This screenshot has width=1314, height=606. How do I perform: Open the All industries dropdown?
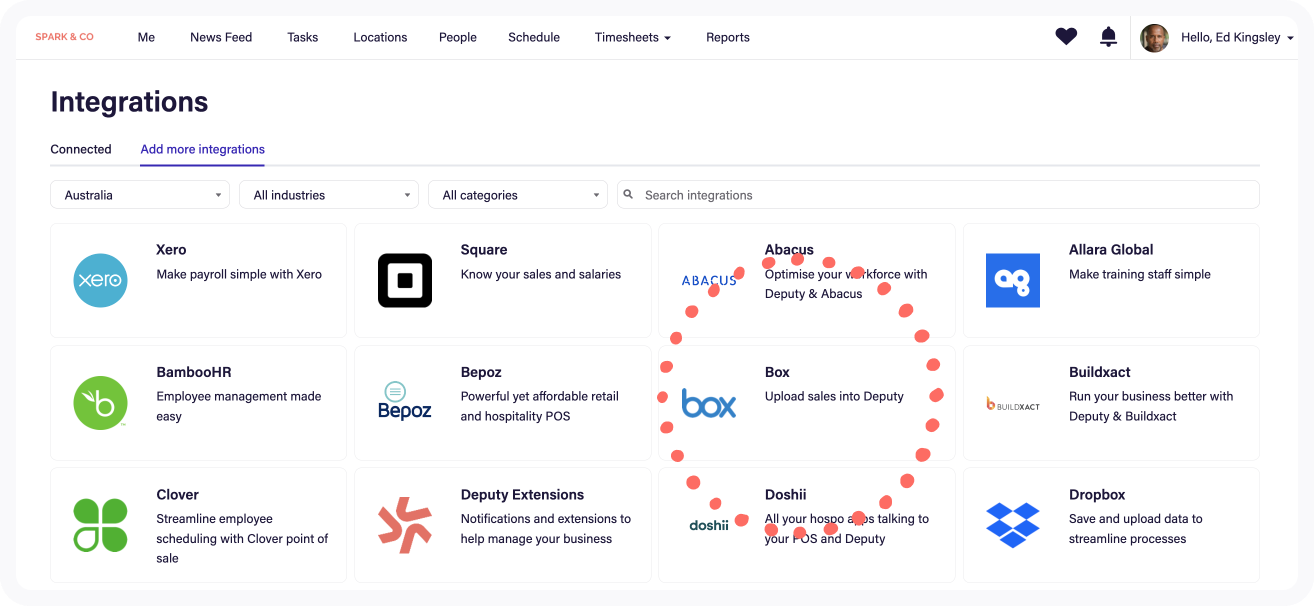click(x=329, y=195)
